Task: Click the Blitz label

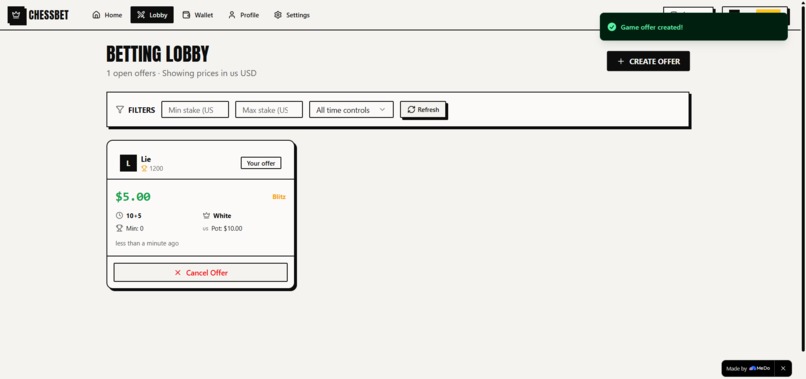Action: point(279,196)
